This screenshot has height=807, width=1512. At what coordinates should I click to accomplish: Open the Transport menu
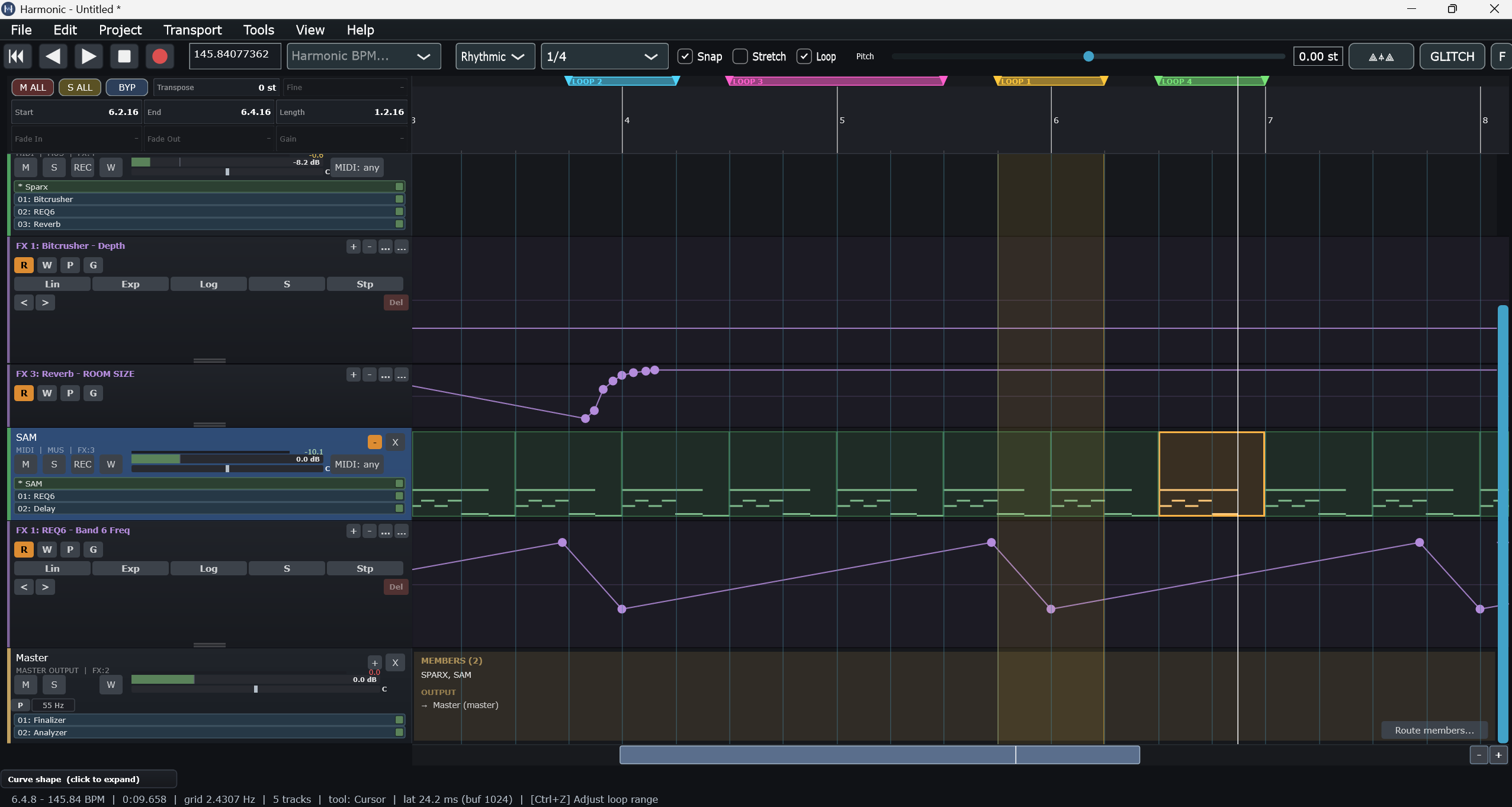coord(192,30)
